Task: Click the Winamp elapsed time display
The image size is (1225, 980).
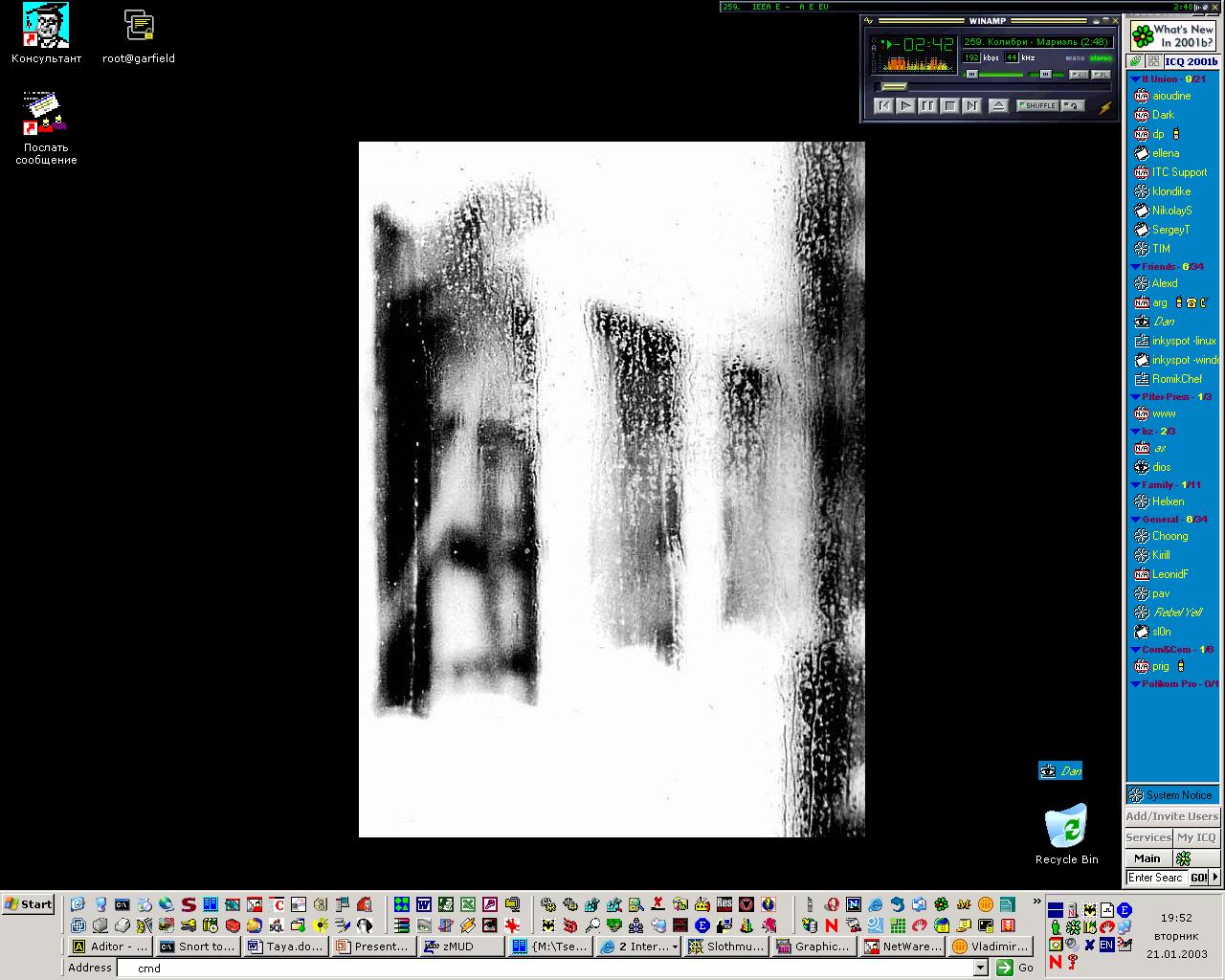Action: point(924,44)
